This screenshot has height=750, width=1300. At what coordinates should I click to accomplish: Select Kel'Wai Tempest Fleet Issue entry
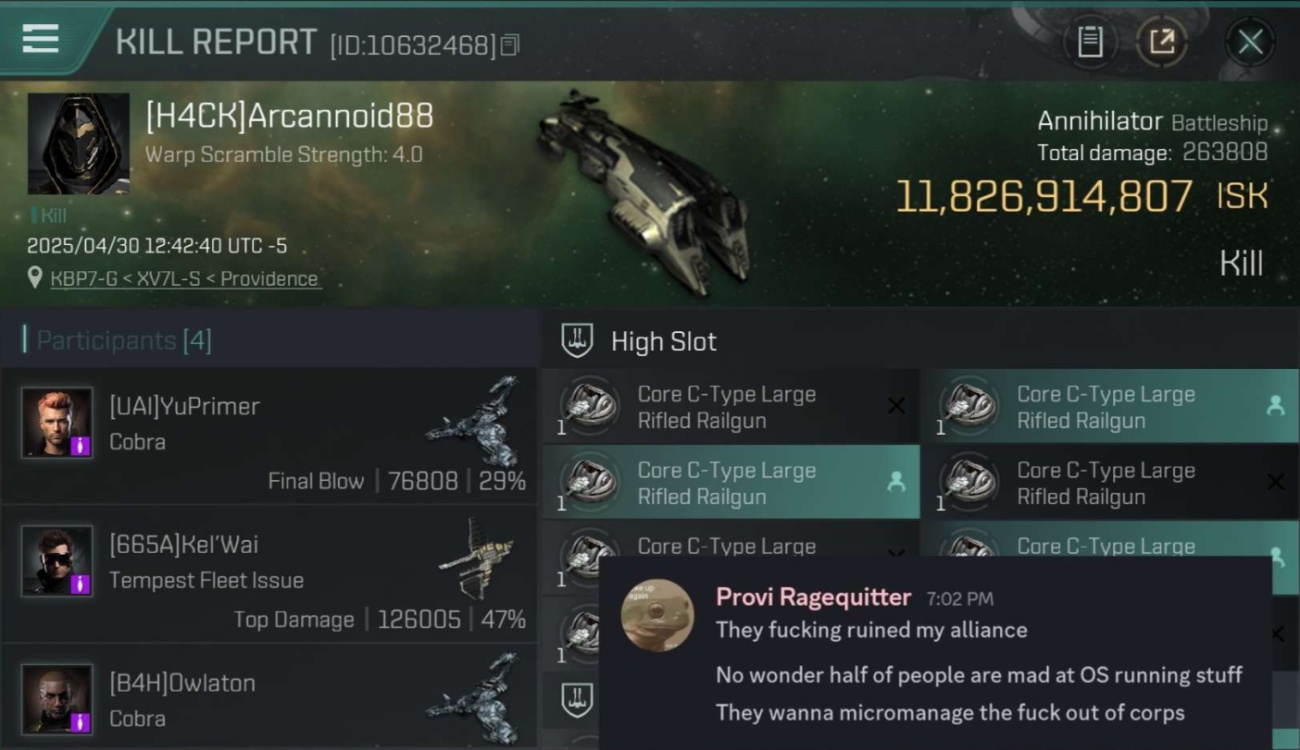coord(270,574)
